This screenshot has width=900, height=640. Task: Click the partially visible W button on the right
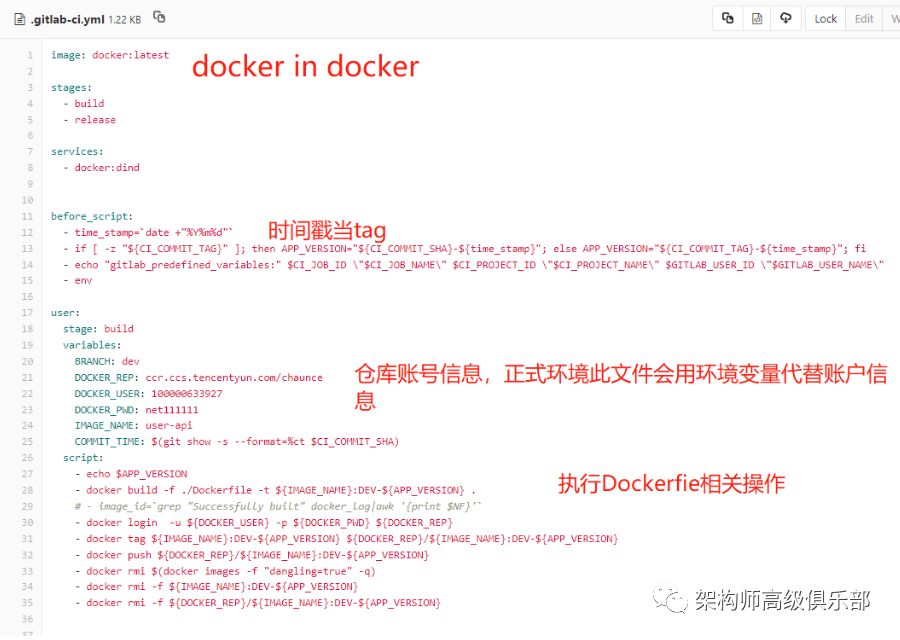click(893, 17)
